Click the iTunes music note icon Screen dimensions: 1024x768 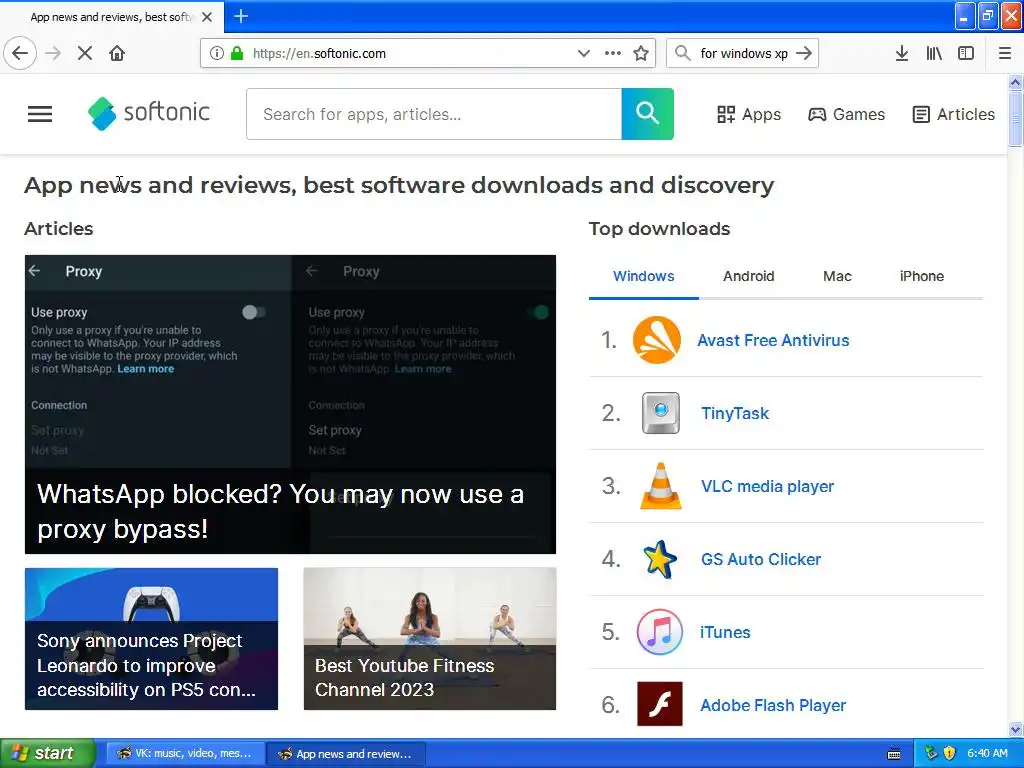tap(660, 632)
